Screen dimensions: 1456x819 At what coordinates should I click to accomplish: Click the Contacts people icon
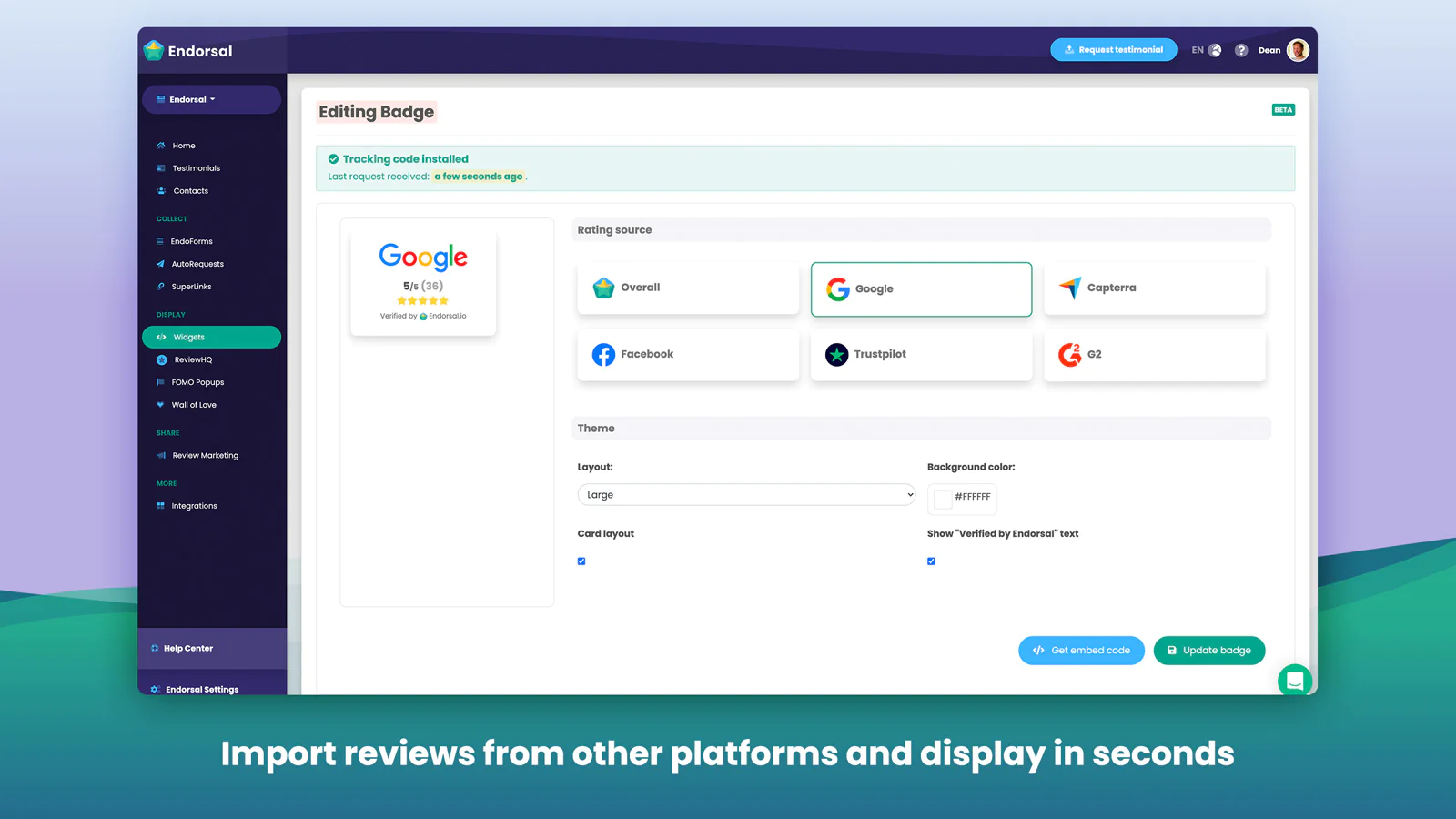(x=160, y=191)
